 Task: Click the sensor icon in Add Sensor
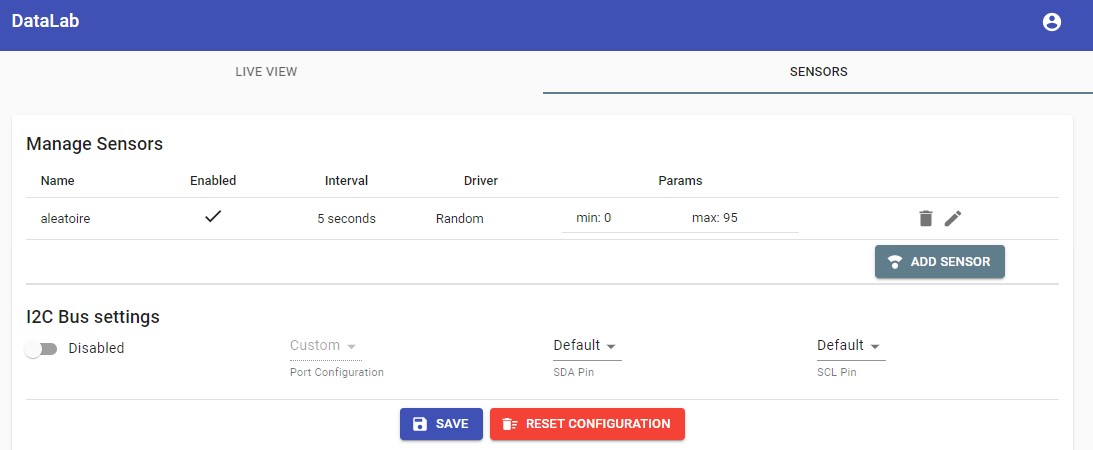[x=895, y=262]
